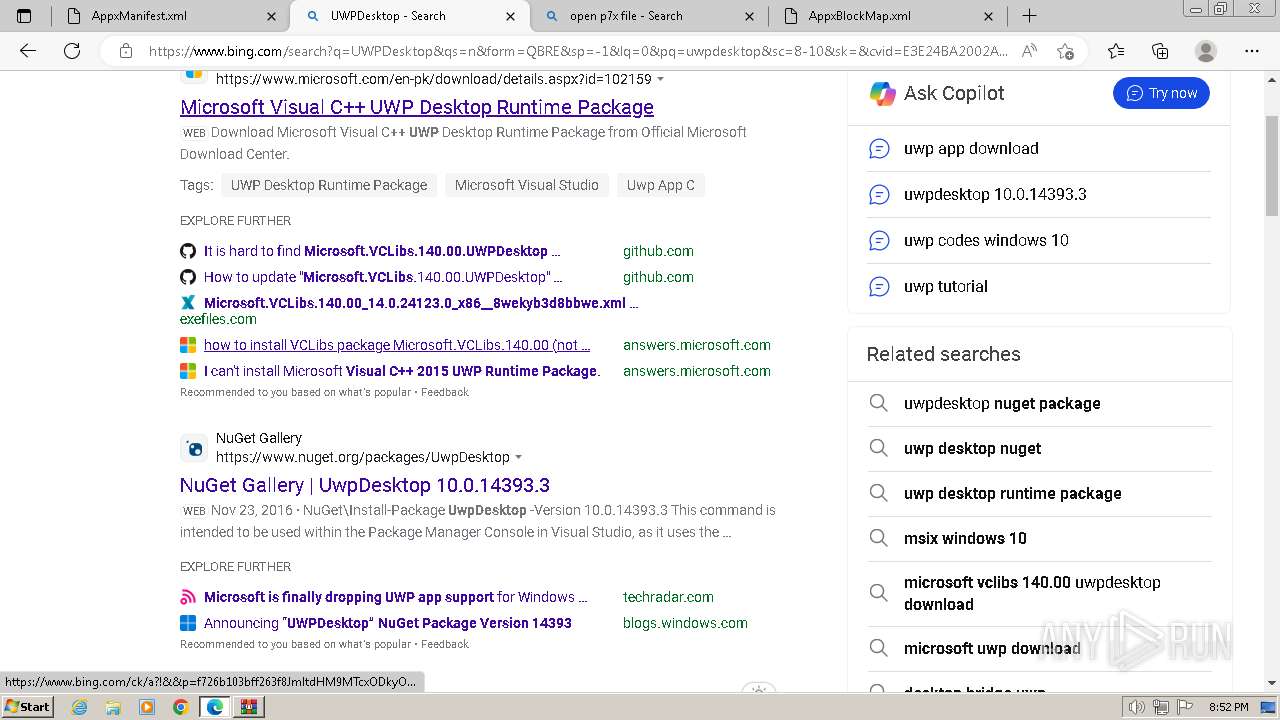Switch to open p7x file - Search tab
This screenshot has width=1280, height=720.
point(648,16)
